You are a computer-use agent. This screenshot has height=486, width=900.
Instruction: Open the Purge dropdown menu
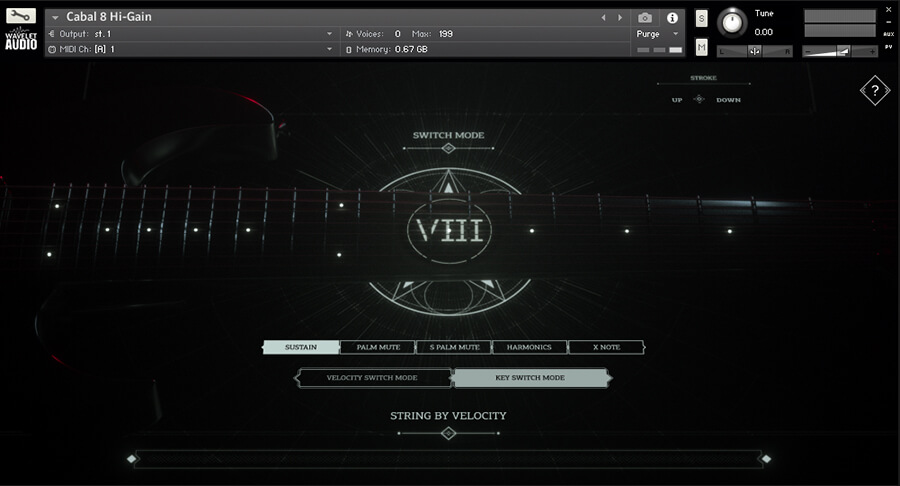[657, 34]
